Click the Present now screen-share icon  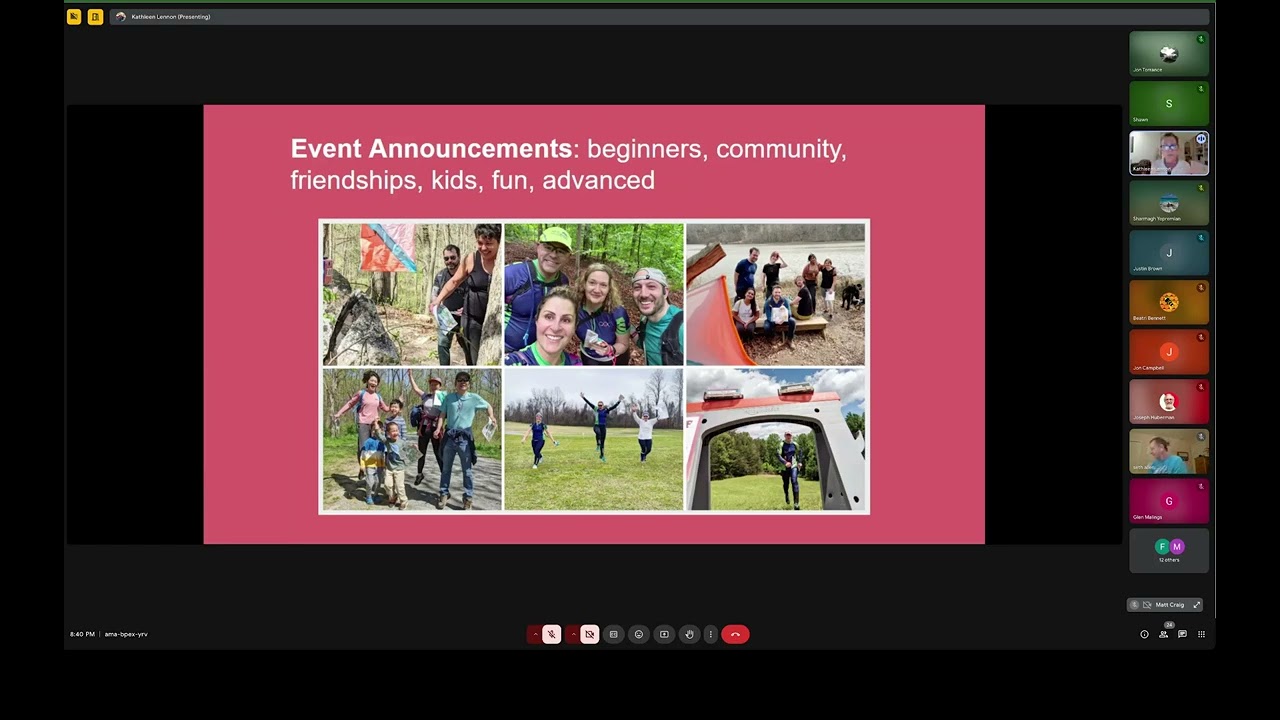(664, 634)
